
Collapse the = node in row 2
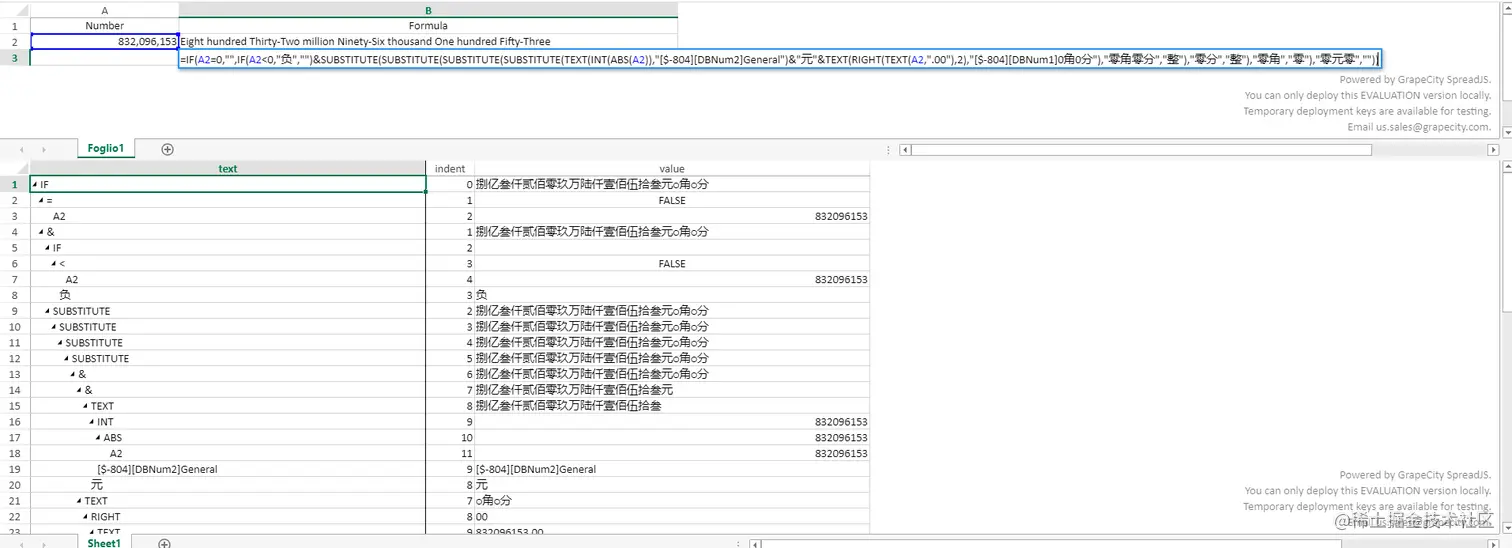41,201
